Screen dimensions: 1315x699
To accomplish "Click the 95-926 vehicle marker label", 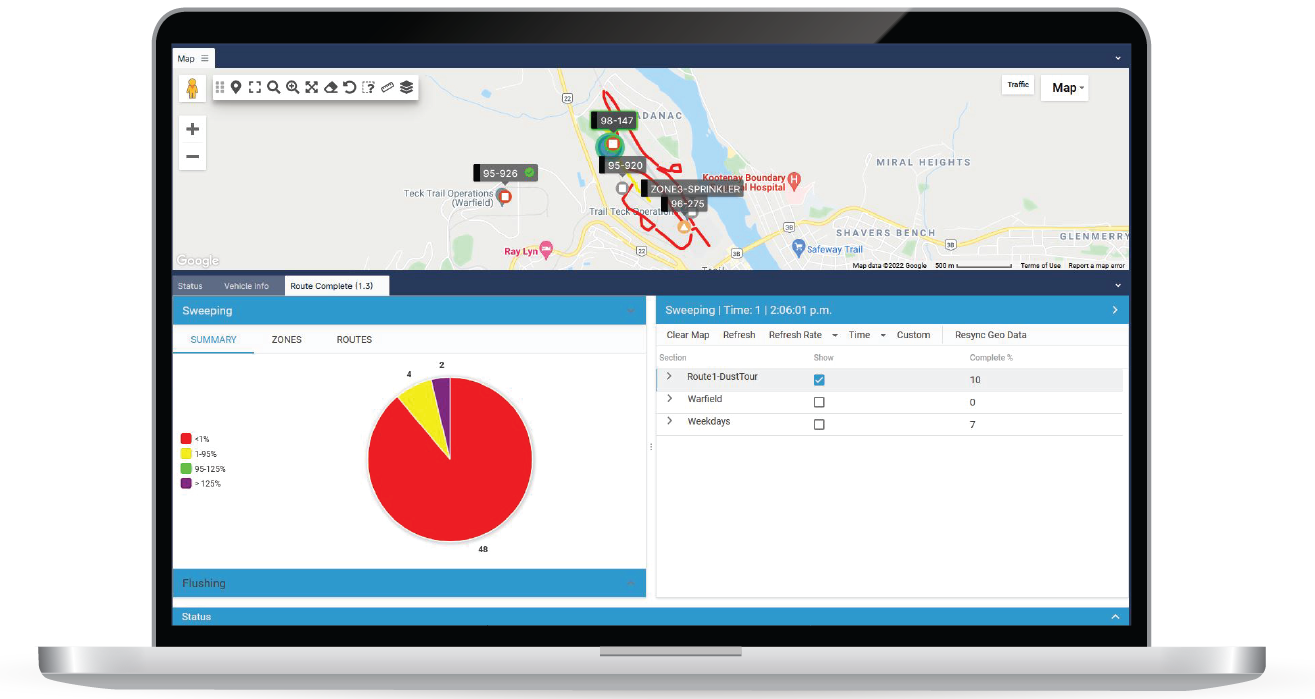I will pos(505,173).
